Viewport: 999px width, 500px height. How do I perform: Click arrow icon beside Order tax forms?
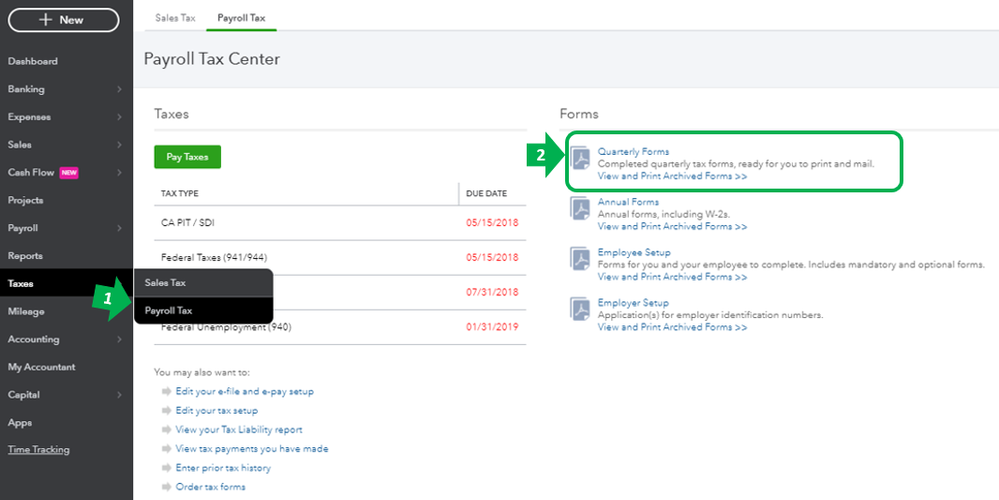tap(167, 487)
